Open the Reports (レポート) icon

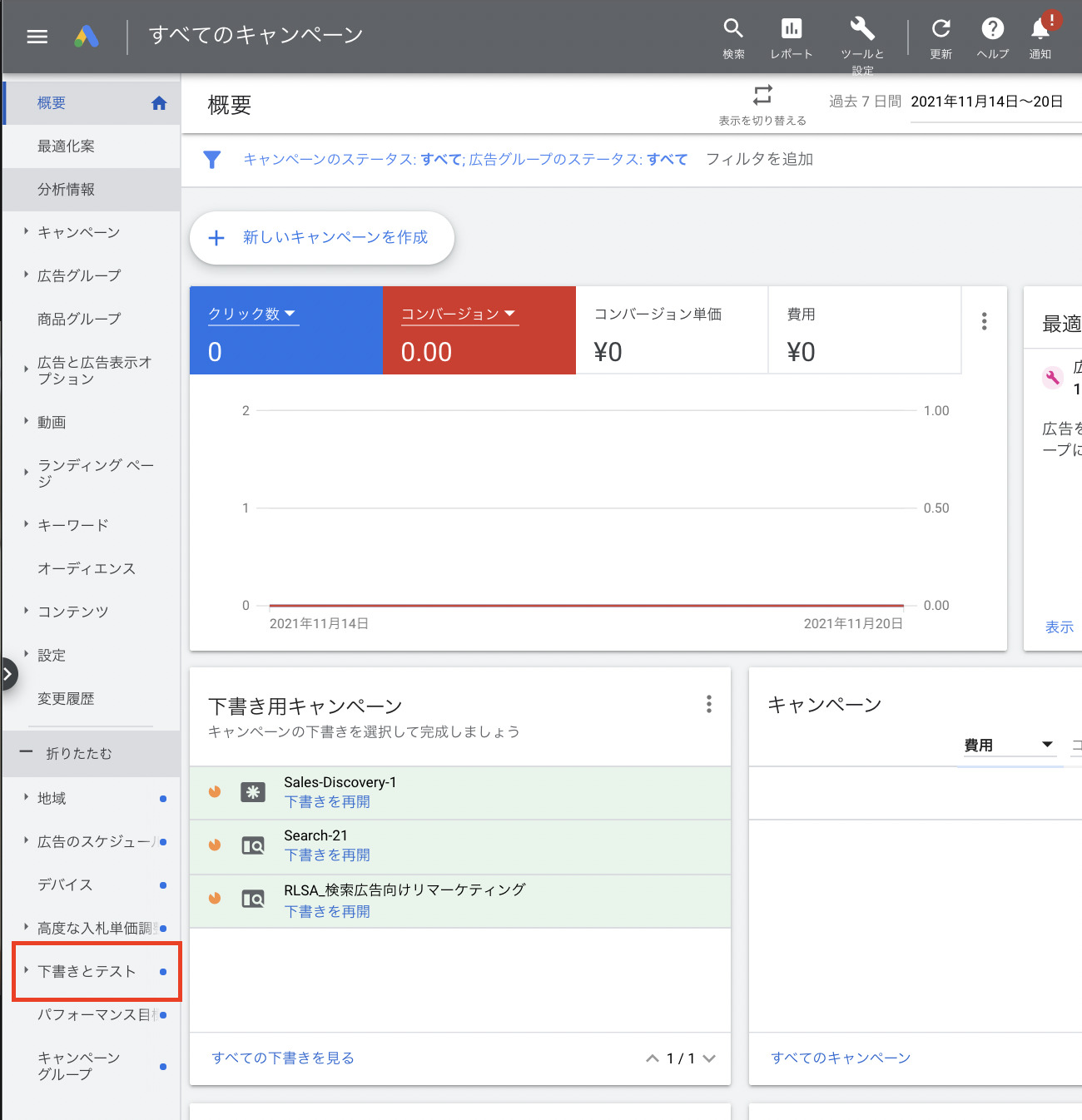pyautogui.click(x=791, y=29)
